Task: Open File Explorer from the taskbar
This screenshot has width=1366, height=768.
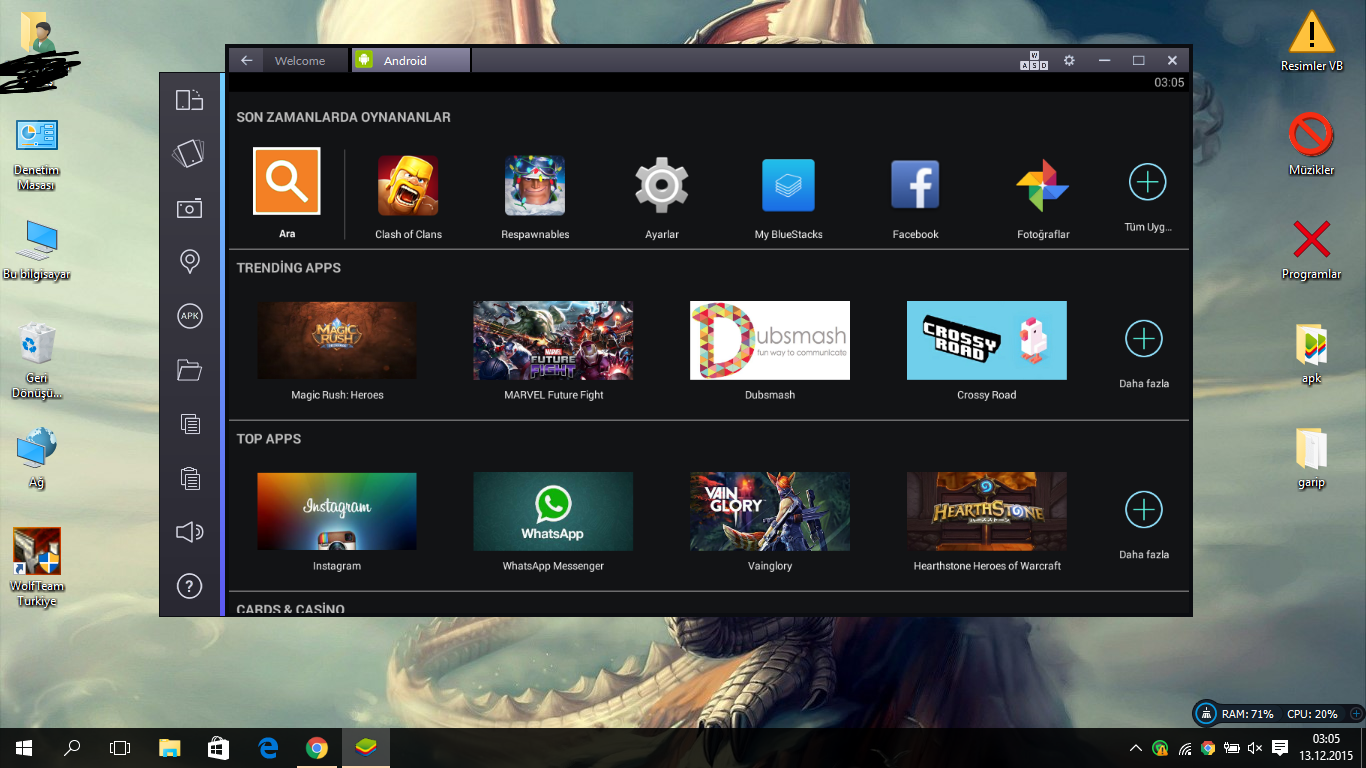Action: pos(170,748)
